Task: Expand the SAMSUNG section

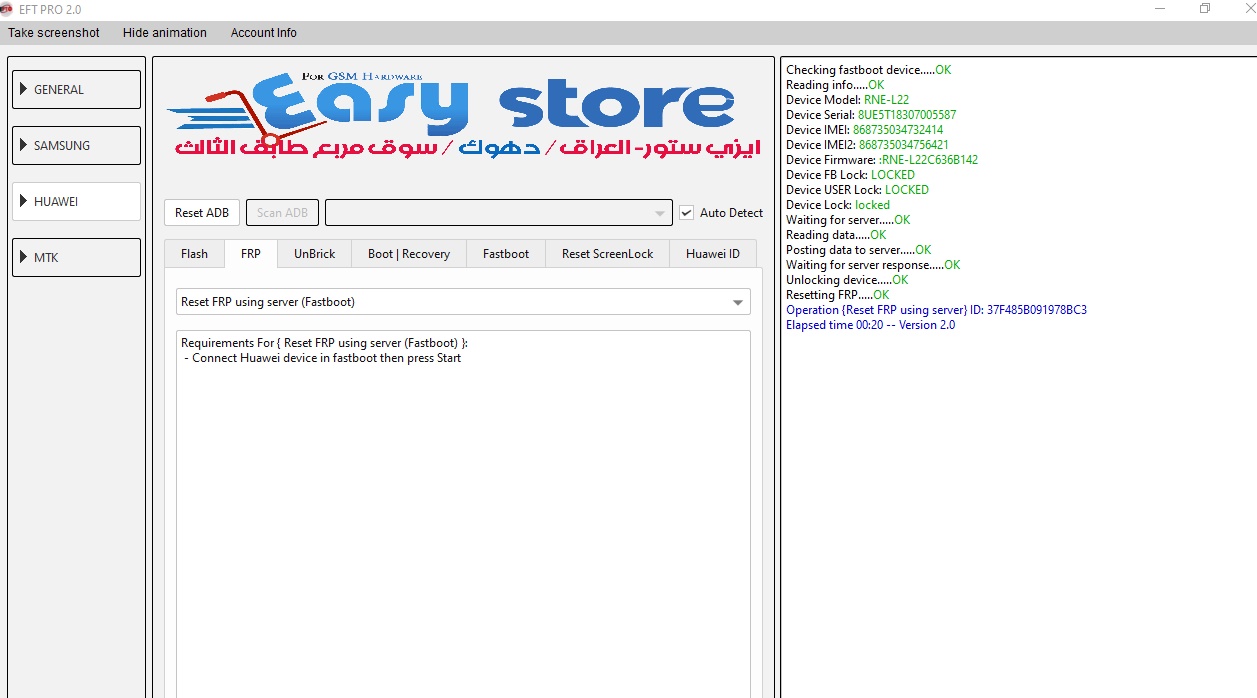Action: pyautogui.click(x=76, y=145)
